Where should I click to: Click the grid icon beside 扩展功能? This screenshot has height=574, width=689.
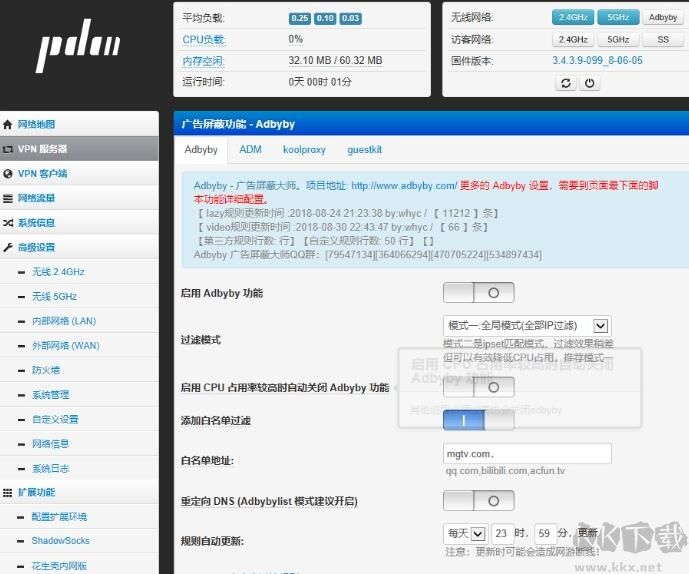7,493
